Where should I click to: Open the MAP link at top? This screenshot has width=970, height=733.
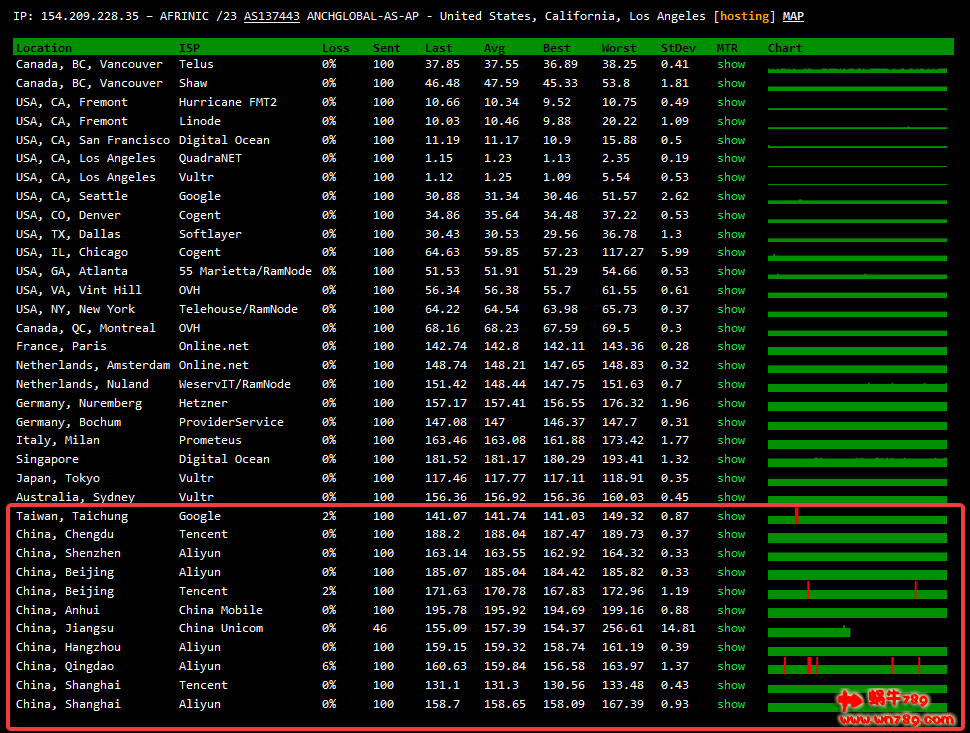point(793,16)
